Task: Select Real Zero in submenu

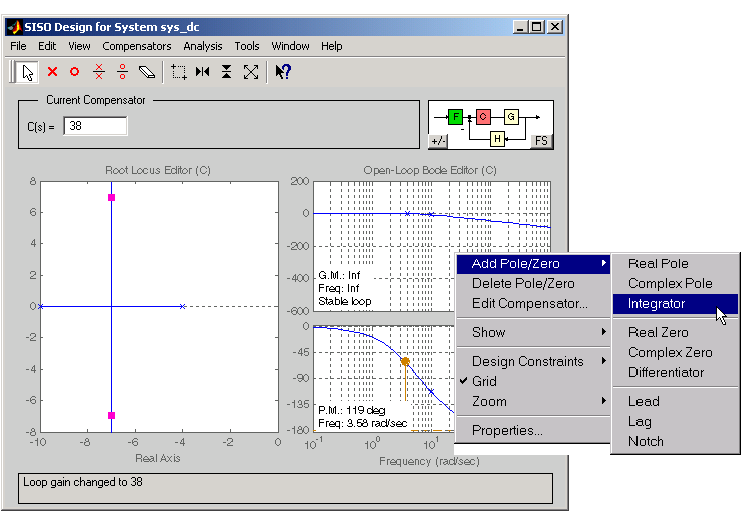Action: 675,332
